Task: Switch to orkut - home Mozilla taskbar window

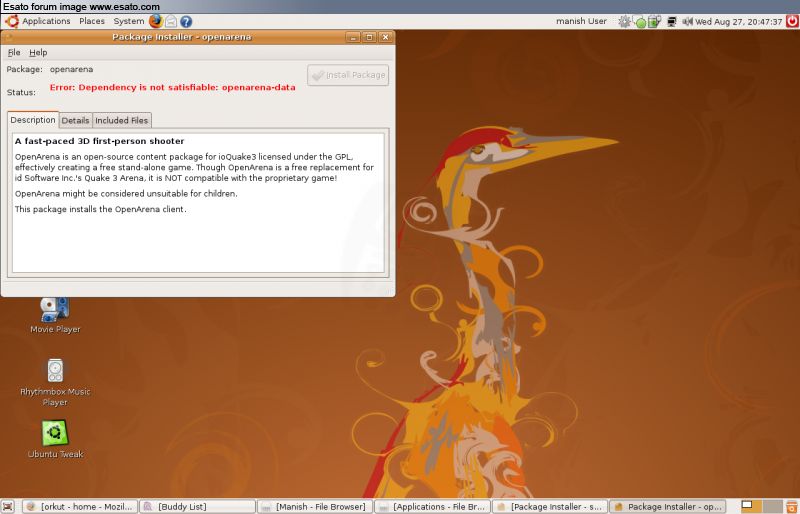Action: (x=81, y=506)
